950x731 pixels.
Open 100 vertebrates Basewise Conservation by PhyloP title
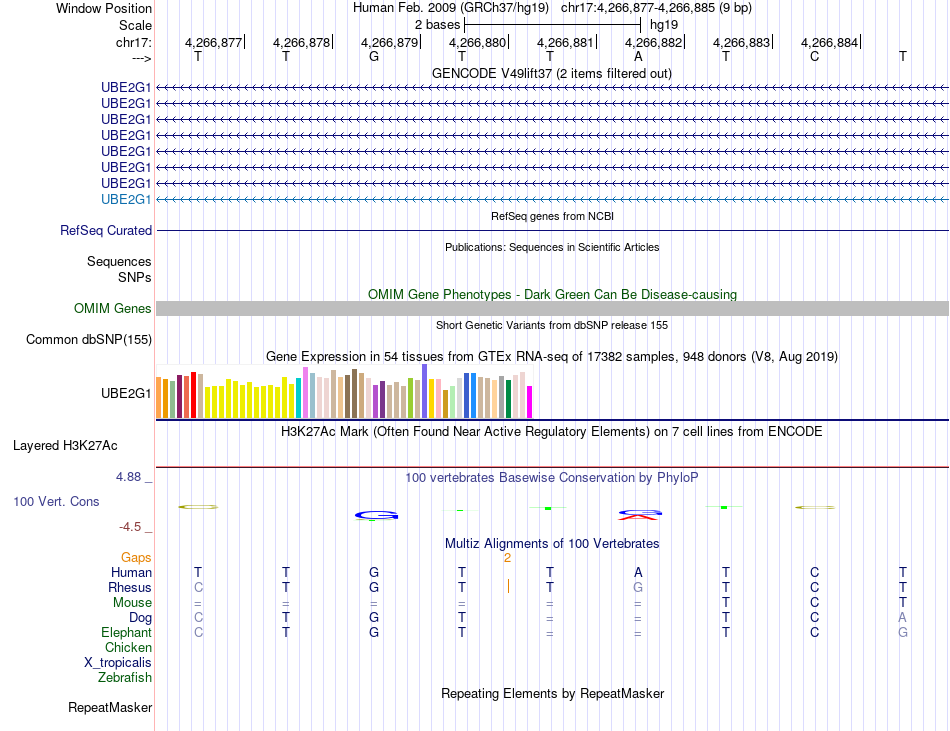(x=552, y=478)
